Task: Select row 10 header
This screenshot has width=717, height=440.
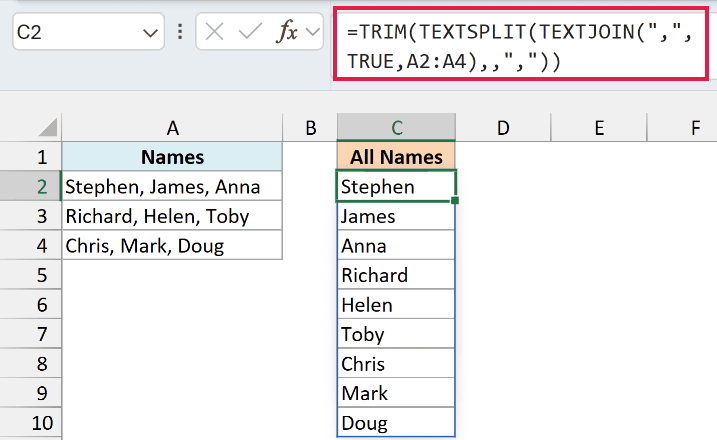Action: point(31,423)
